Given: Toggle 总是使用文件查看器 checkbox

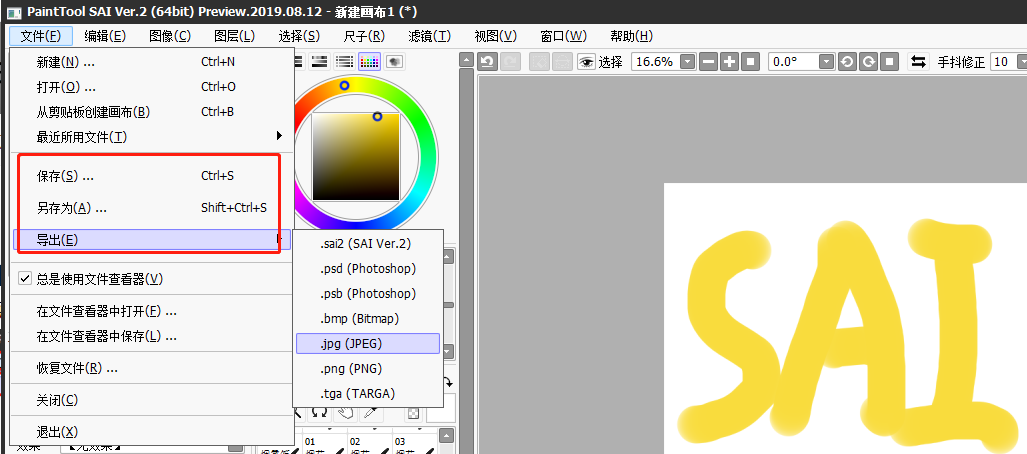Looking at the screenshot, I should point(26,279).
